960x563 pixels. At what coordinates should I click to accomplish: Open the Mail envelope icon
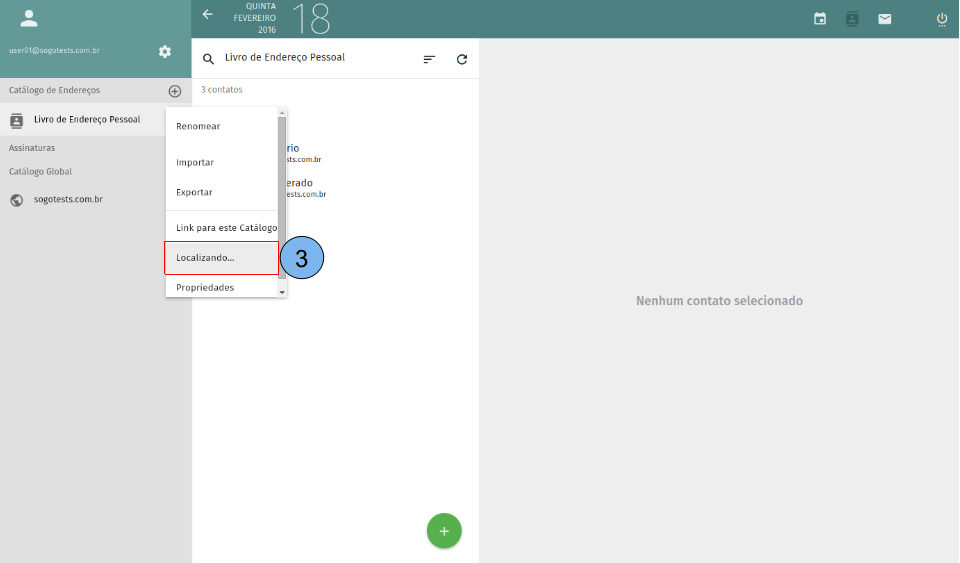pyautogui.click(x=885, y=19)
